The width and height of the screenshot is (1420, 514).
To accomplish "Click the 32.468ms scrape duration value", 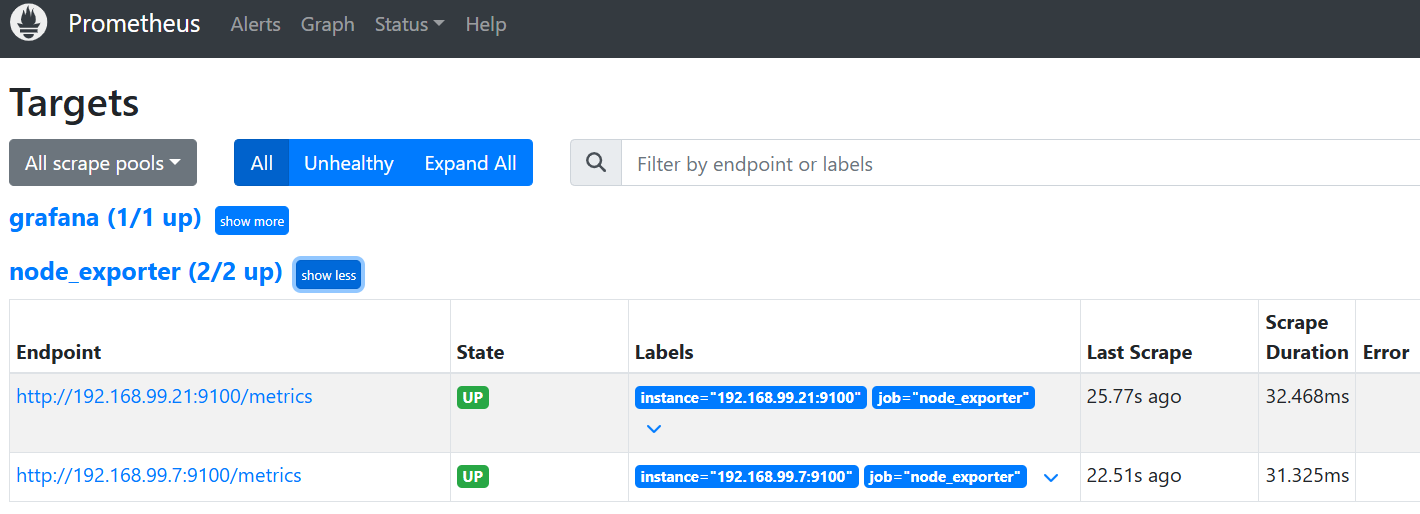I will click(x=1307, y=397).
